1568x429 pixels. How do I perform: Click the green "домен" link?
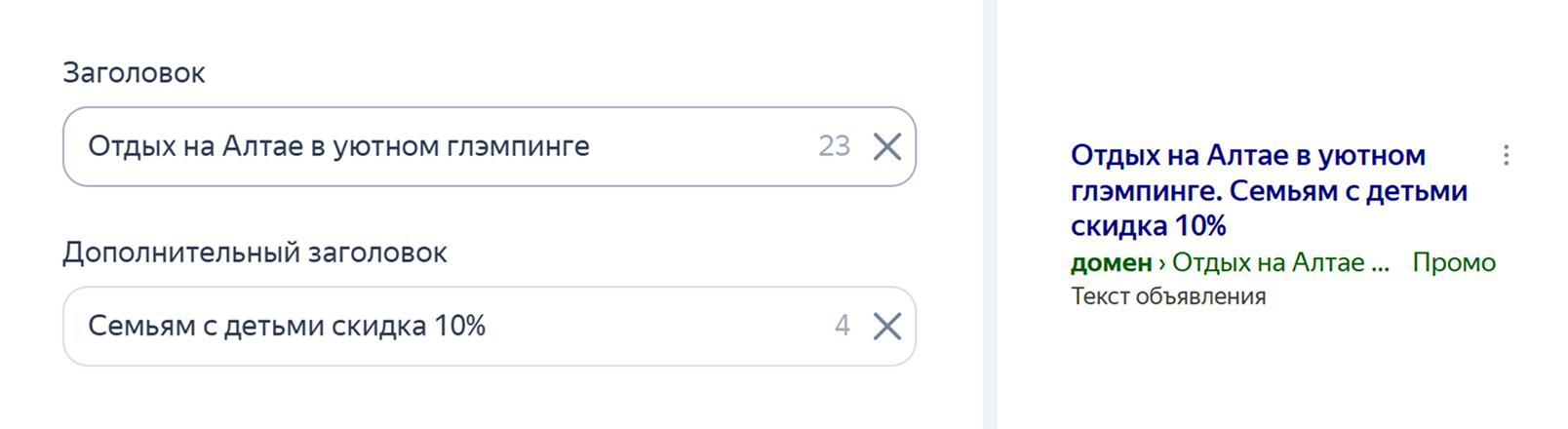click(1111, 262)
